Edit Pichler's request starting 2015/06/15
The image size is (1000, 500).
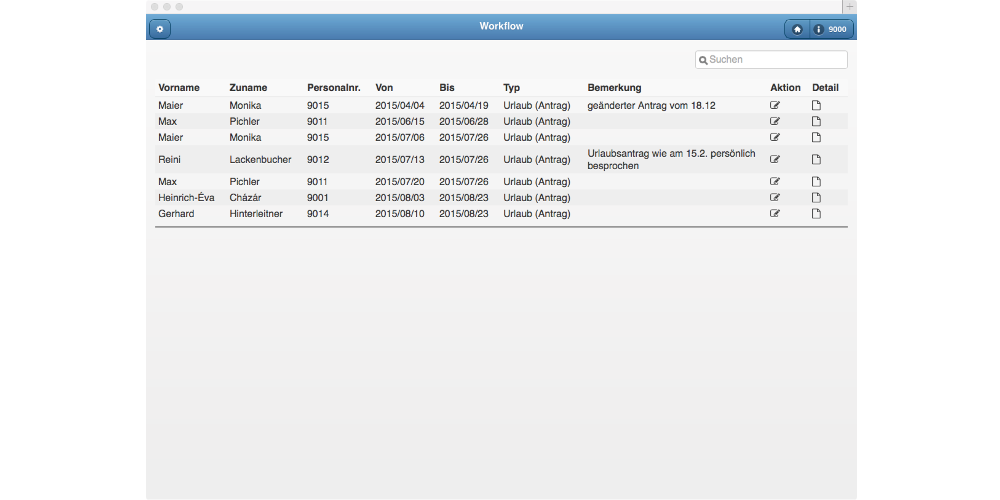point(775,121)
